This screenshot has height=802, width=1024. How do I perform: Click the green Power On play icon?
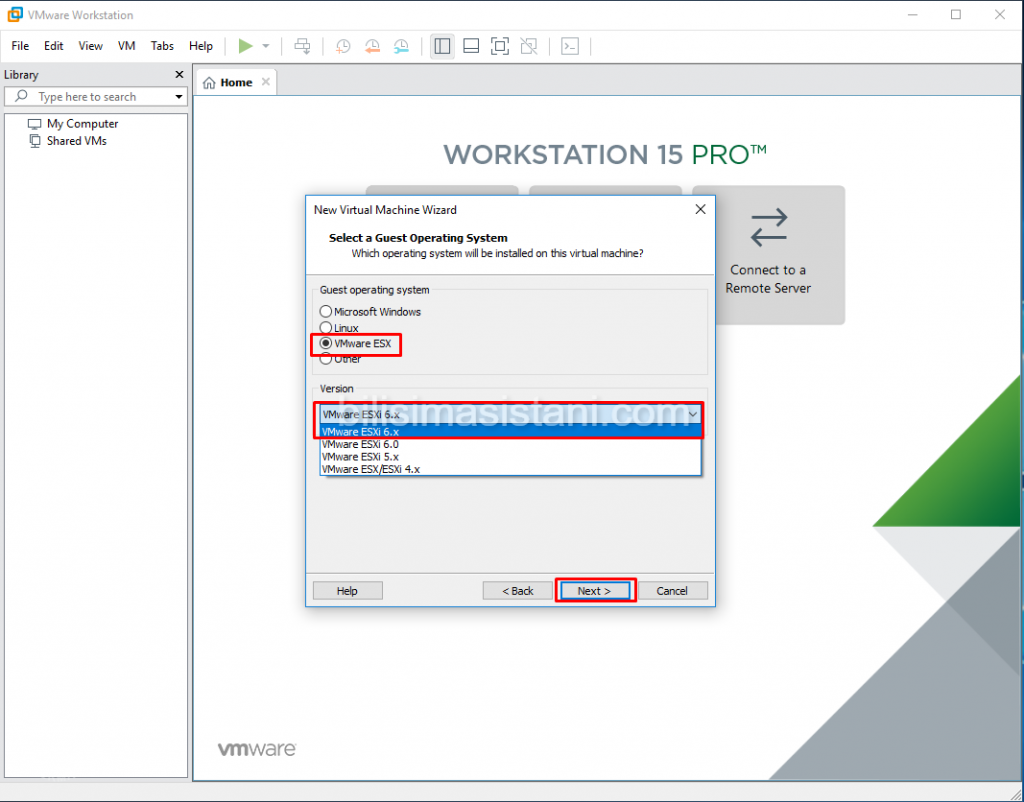[246, 46]
